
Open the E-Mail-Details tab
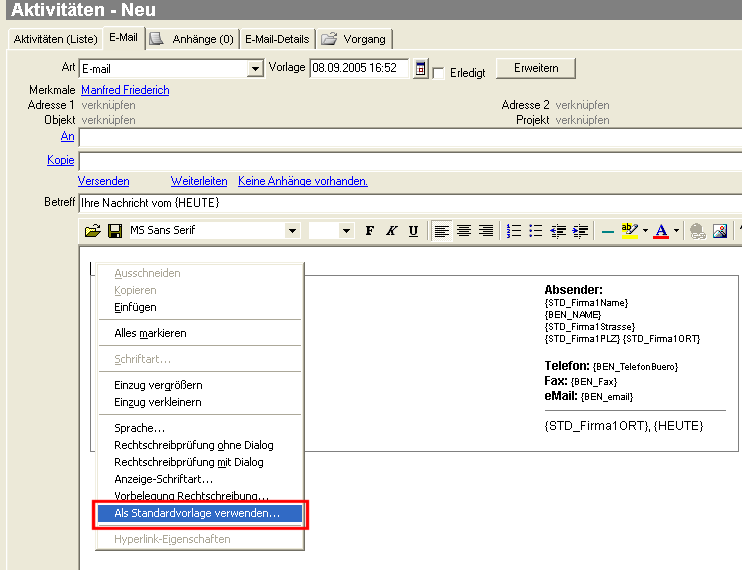point(277,39)
